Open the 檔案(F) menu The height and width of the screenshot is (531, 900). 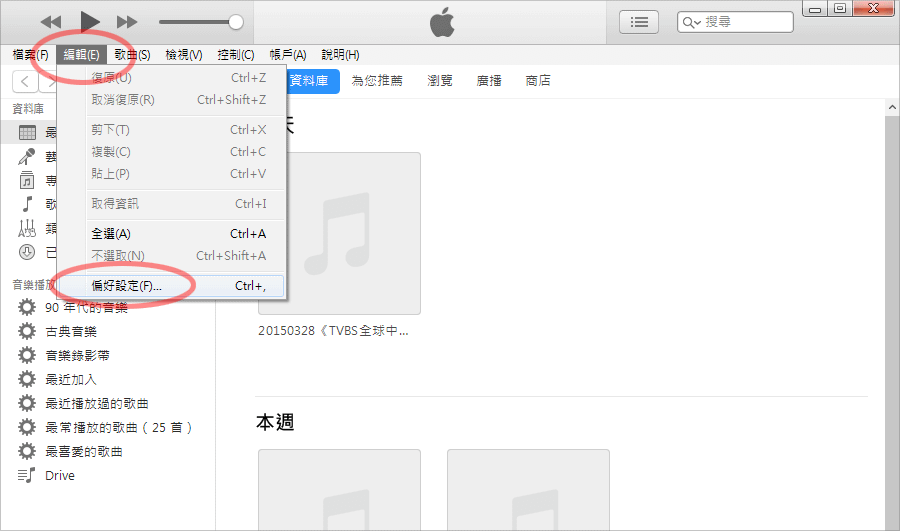(30, 55)
